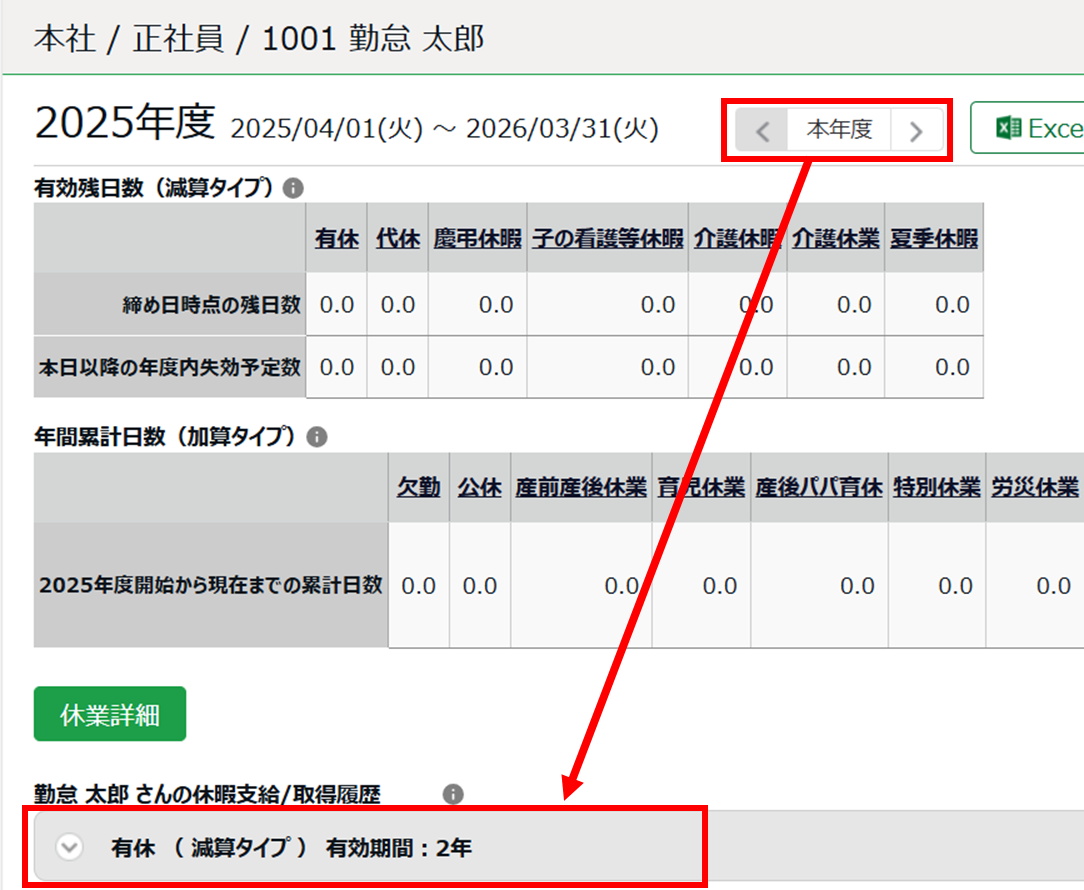The image size is (1084, 890).
Task: Click the 有休（減算タイプ）有効期間：2年 row
Action: [x=559, y=847]
